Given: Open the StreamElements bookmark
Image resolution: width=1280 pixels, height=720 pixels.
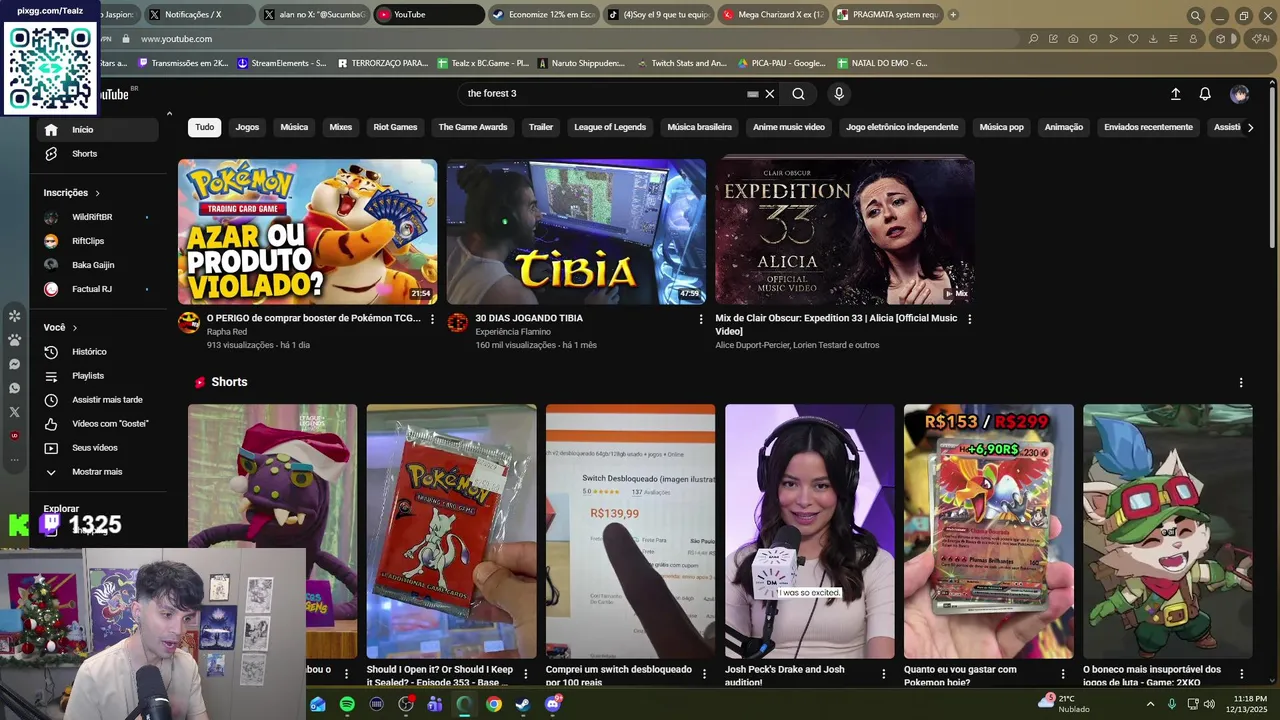Looking at the screenshot, I should [x=282, y=63].
